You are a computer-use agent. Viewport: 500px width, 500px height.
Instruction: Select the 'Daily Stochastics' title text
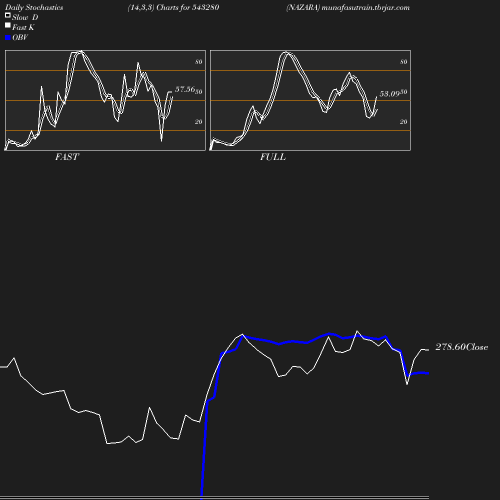pos(34,8)
